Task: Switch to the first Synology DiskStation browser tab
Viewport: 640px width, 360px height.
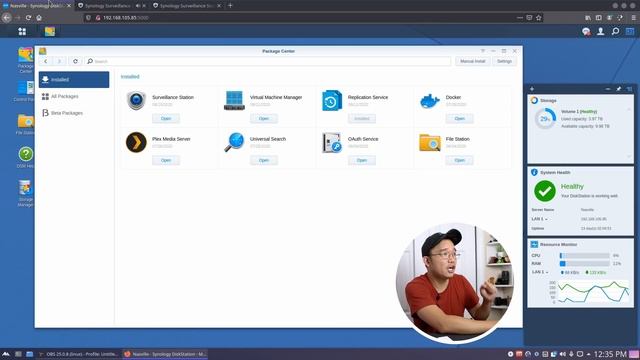Action: click(x=37, y=6)
